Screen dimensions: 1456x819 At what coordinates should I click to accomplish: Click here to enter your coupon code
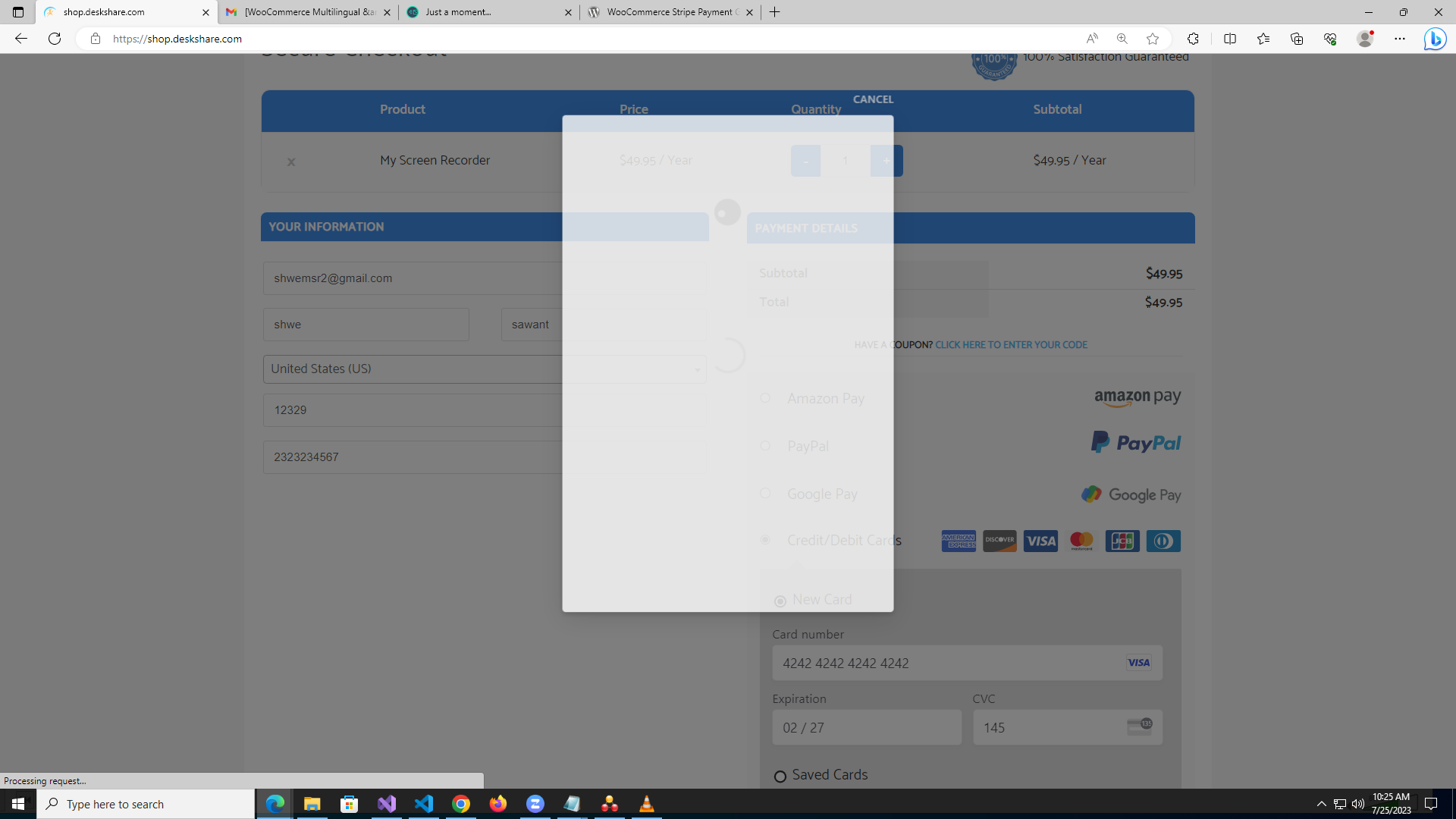pyautogui.click(x=1011, y=345)
